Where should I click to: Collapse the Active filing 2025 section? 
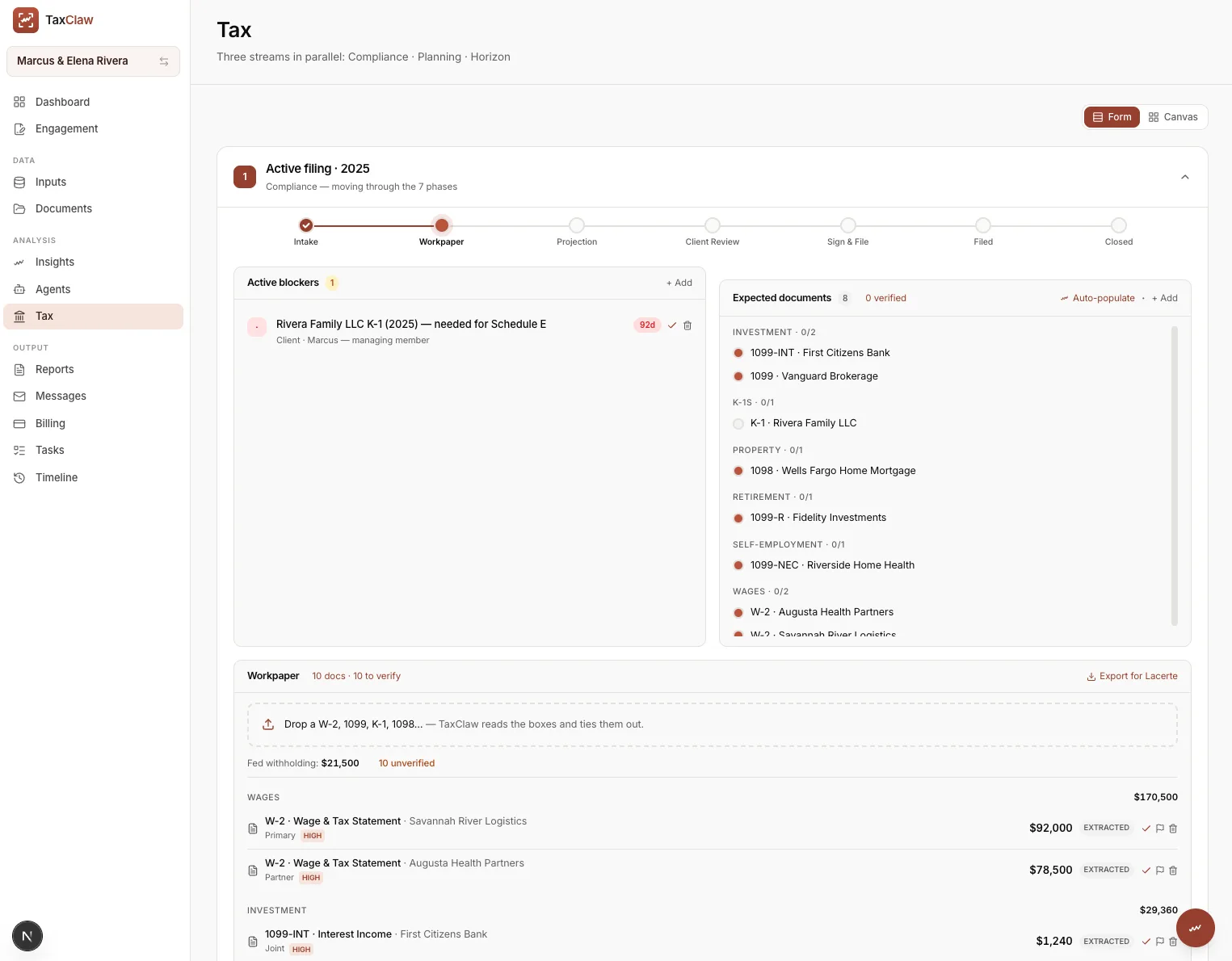1184,177
